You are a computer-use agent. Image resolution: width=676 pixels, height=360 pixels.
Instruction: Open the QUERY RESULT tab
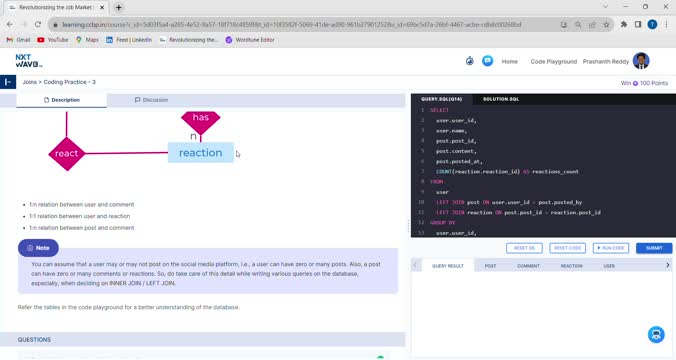point(448,266)
